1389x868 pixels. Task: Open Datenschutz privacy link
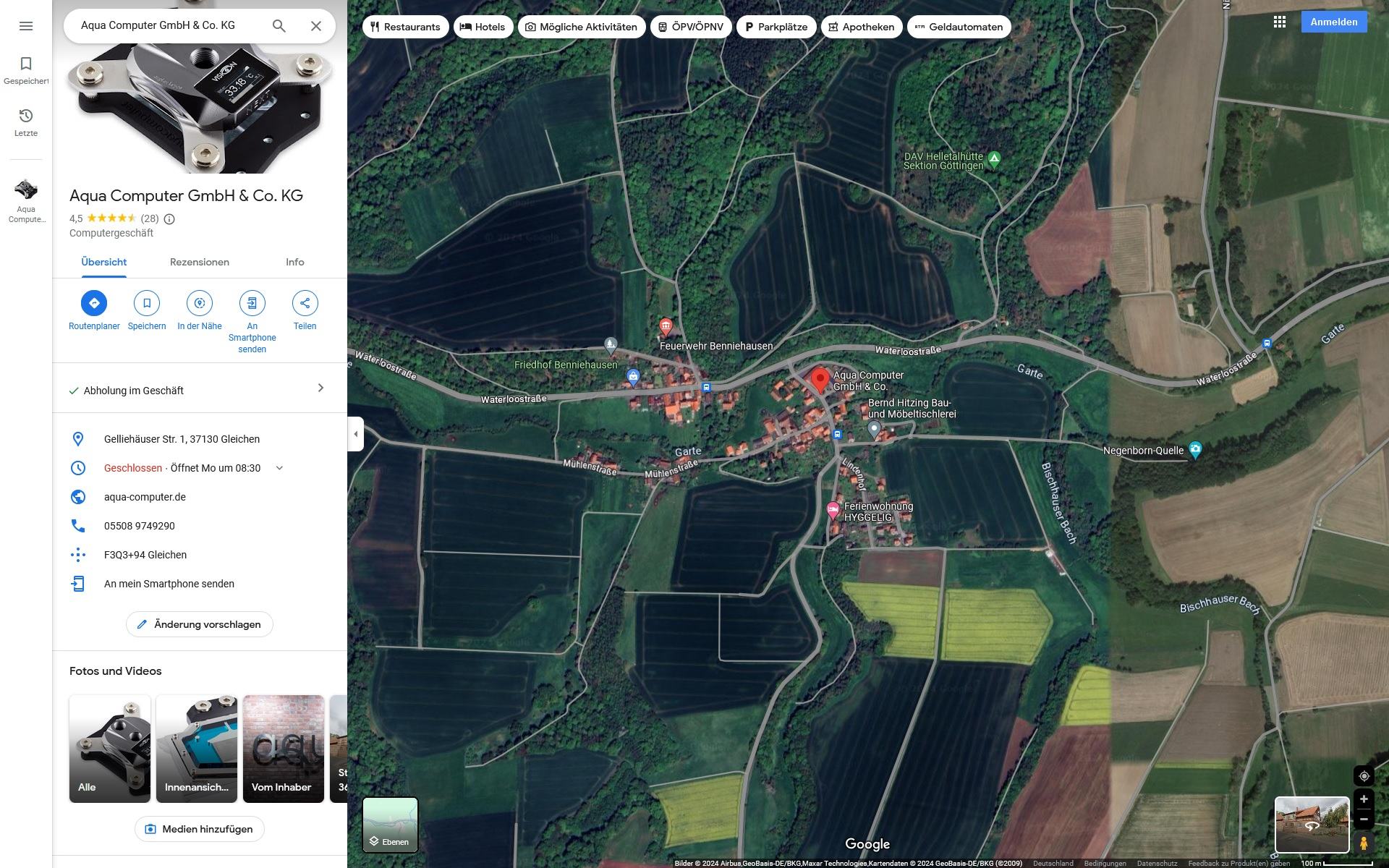pyautogui.click(x=1157, y=863)
